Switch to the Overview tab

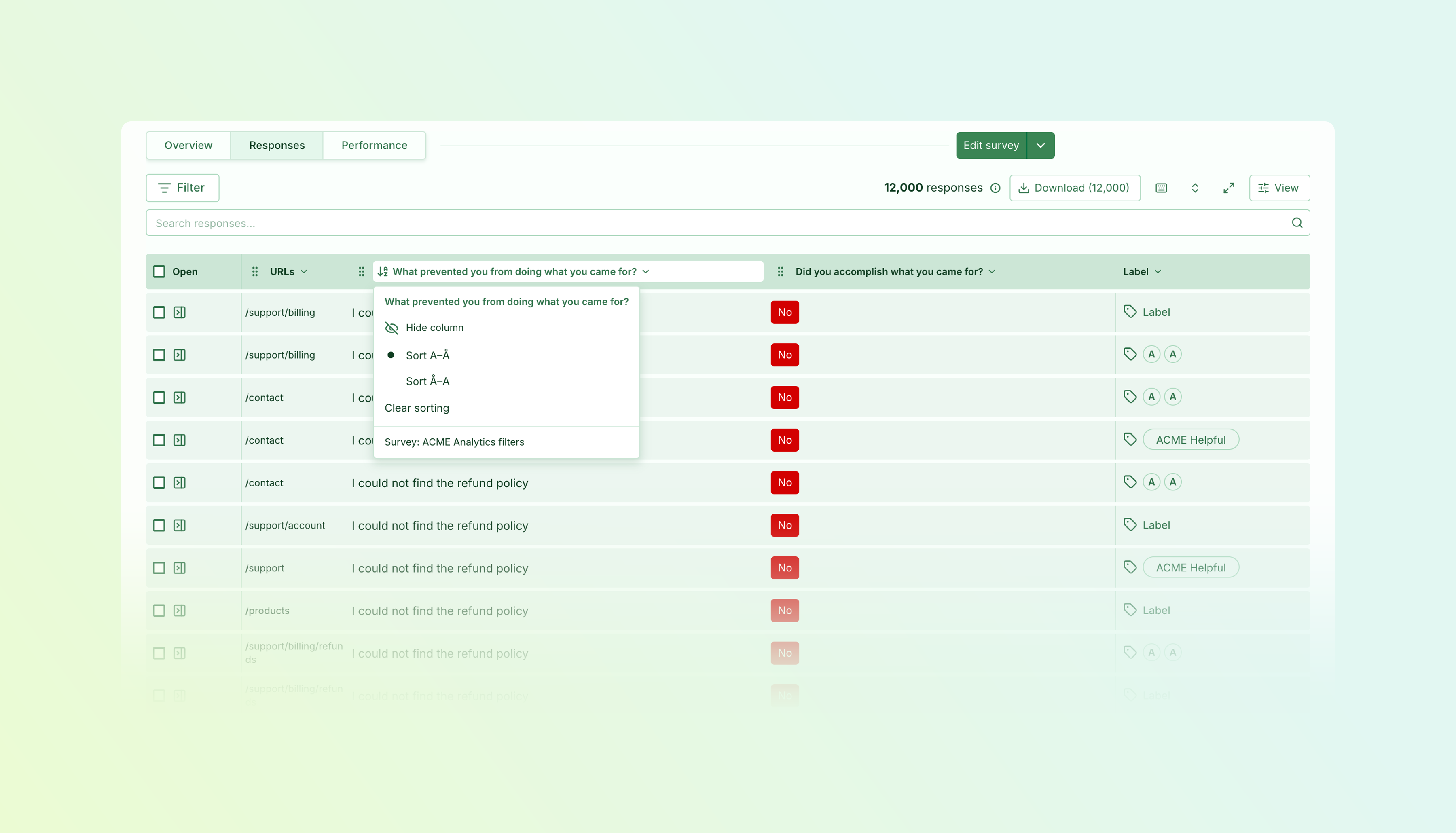[x=188, y=145]
